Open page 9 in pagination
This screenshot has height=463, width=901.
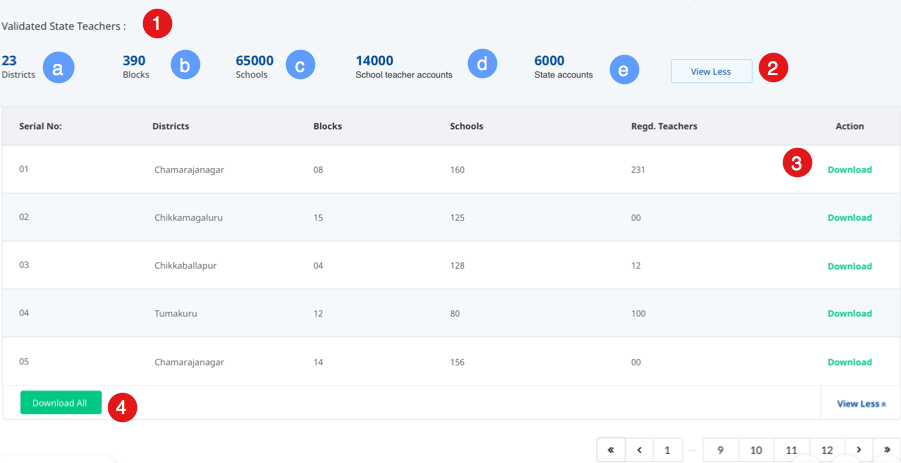[x=720, y=450]
